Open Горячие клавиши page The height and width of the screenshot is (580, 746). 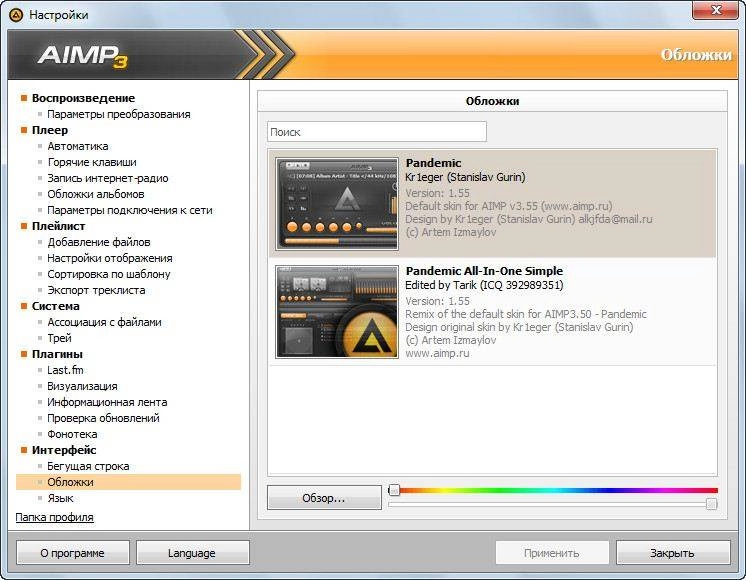coord(92,162)
